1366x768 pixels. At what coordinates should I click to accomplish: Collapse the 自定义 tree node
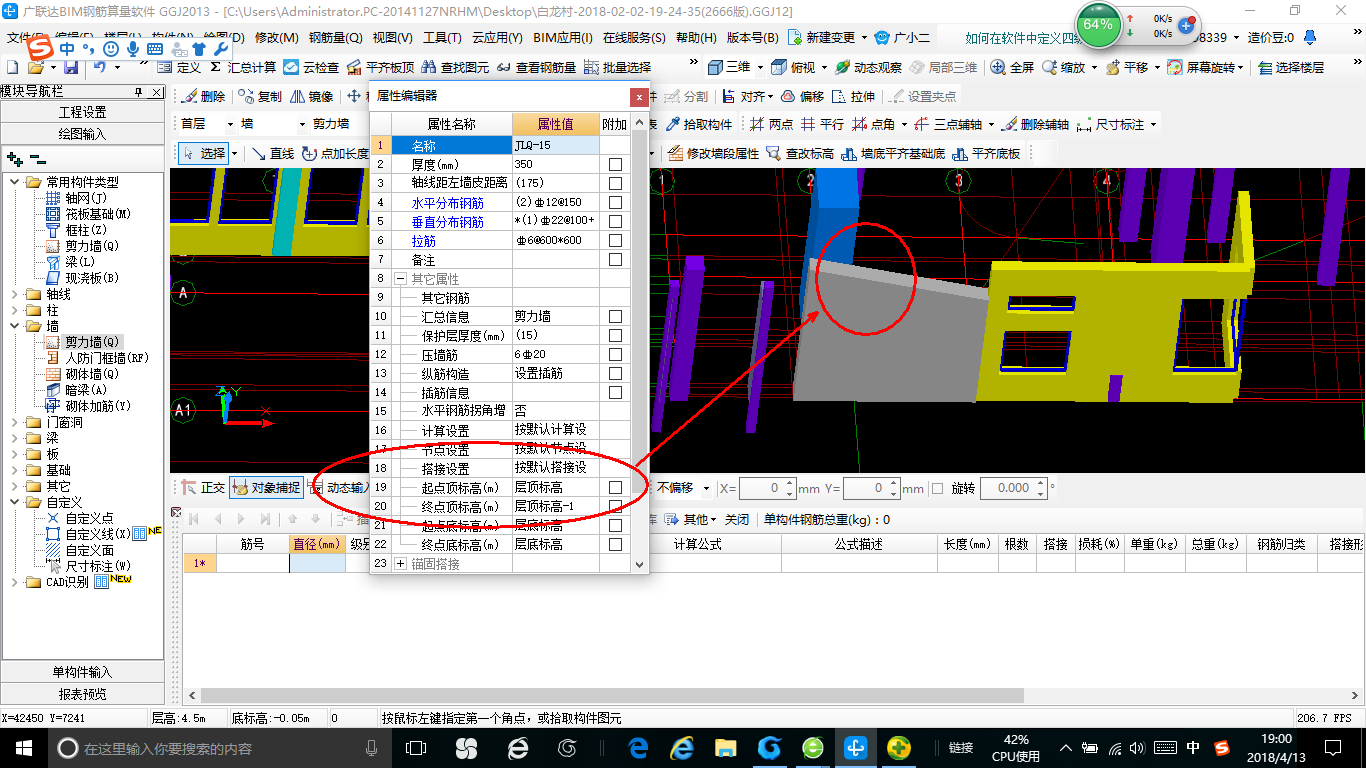tap(15, 502)
